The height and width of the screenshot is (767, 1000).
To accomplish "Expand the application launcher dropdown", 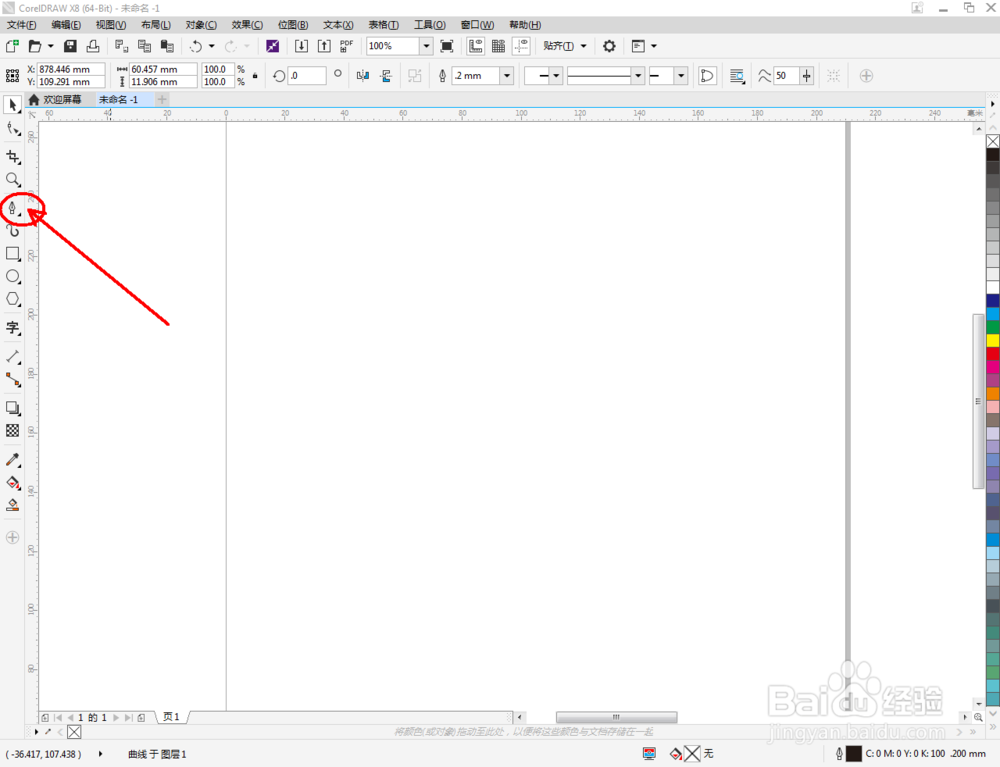I will 654,46.
